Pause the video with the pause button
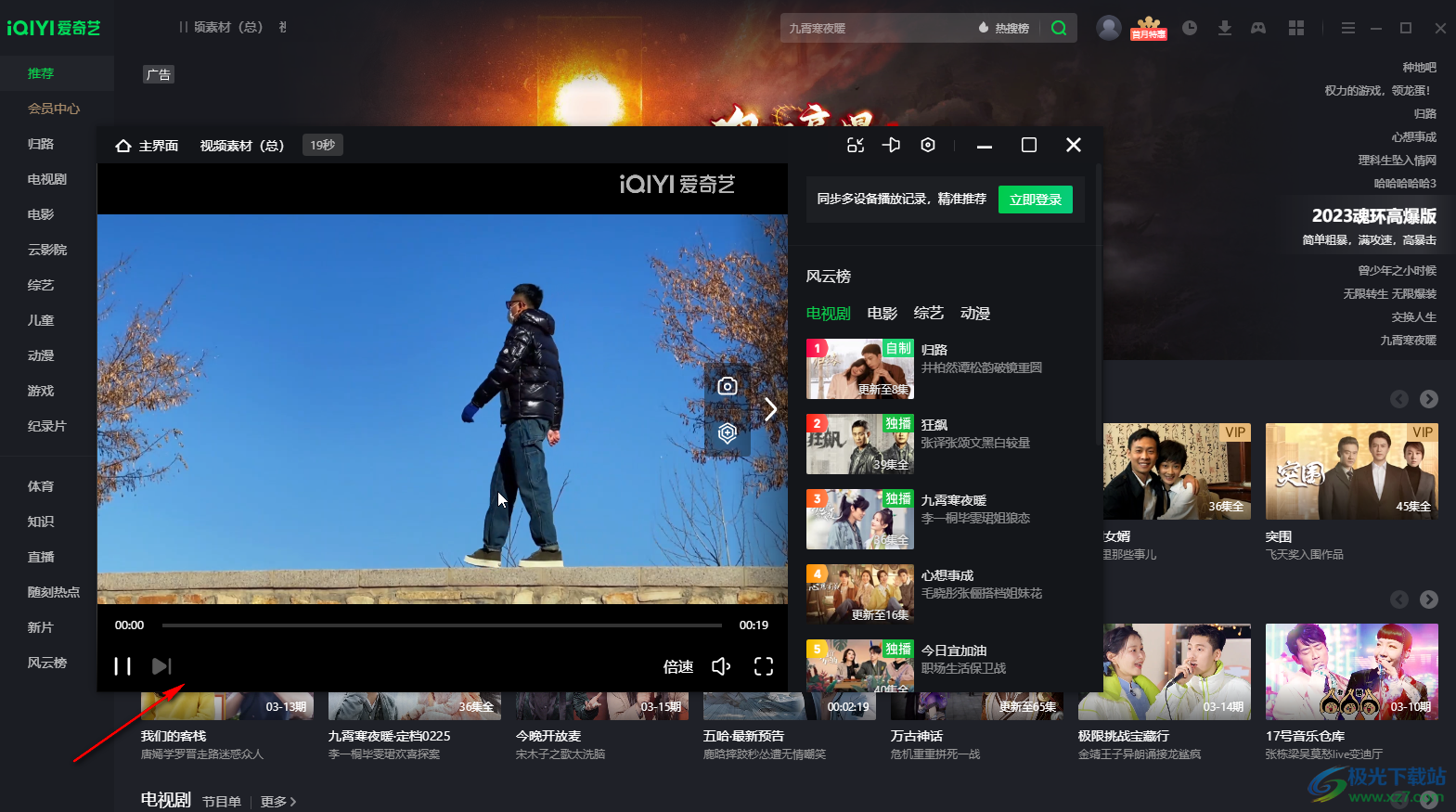Viewport: 1456px width, 812px height. (122, 666)
